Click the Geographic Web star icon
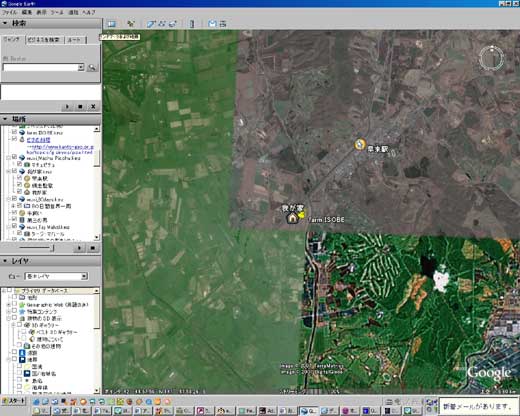Screen dimensions: 520x416 click(22, 305)
